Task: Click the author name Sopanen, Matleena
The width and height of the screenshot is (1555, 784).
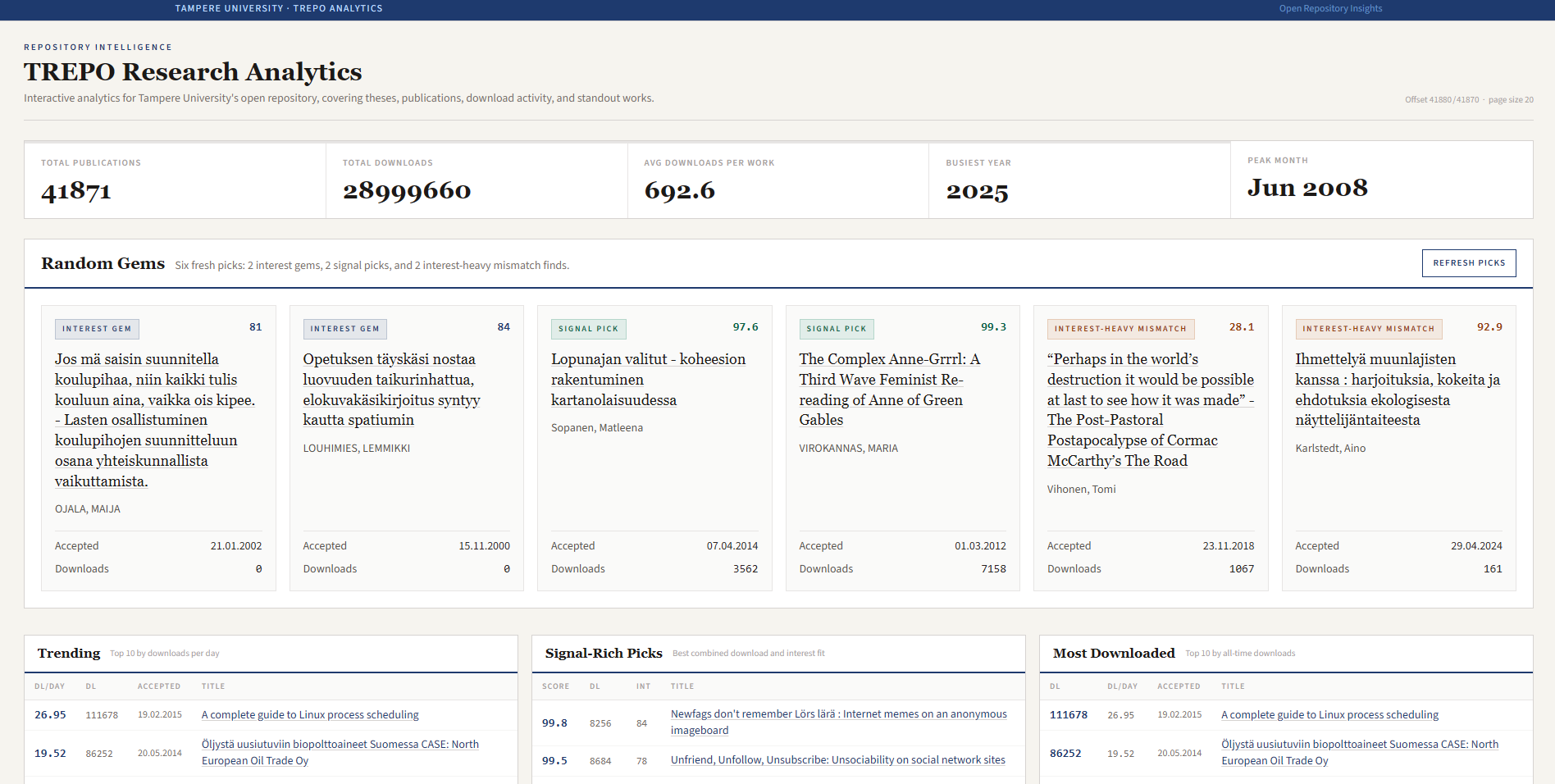Action: (x=597, y=428)
